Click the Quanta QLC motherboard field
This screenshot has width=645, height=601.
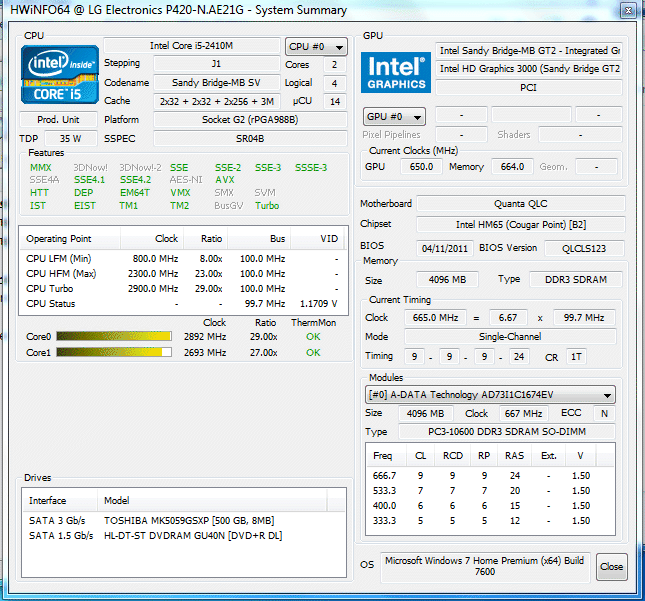[x=521, y=204]
